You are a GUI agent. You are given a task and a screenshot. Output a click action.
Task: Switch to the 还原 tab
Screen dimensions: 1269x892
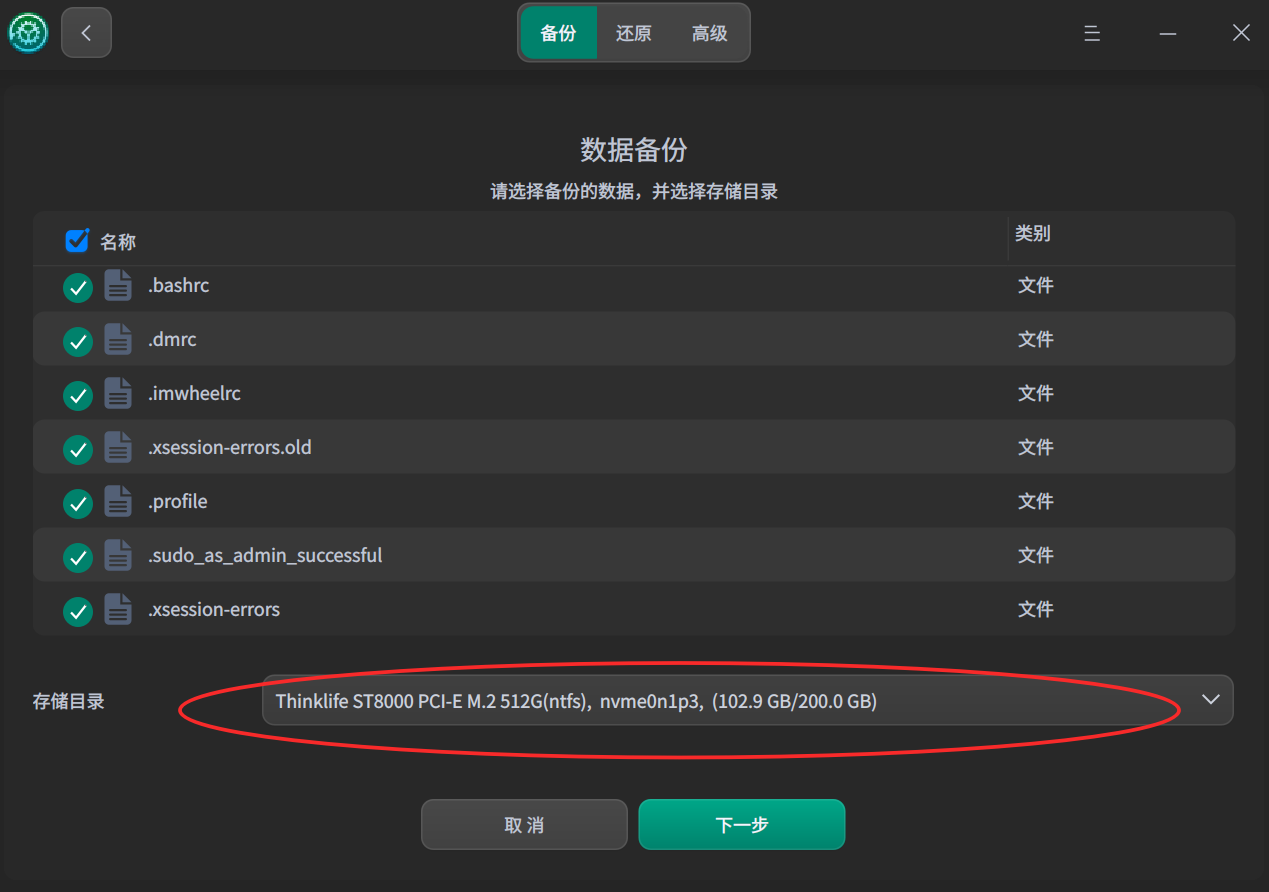634,33
